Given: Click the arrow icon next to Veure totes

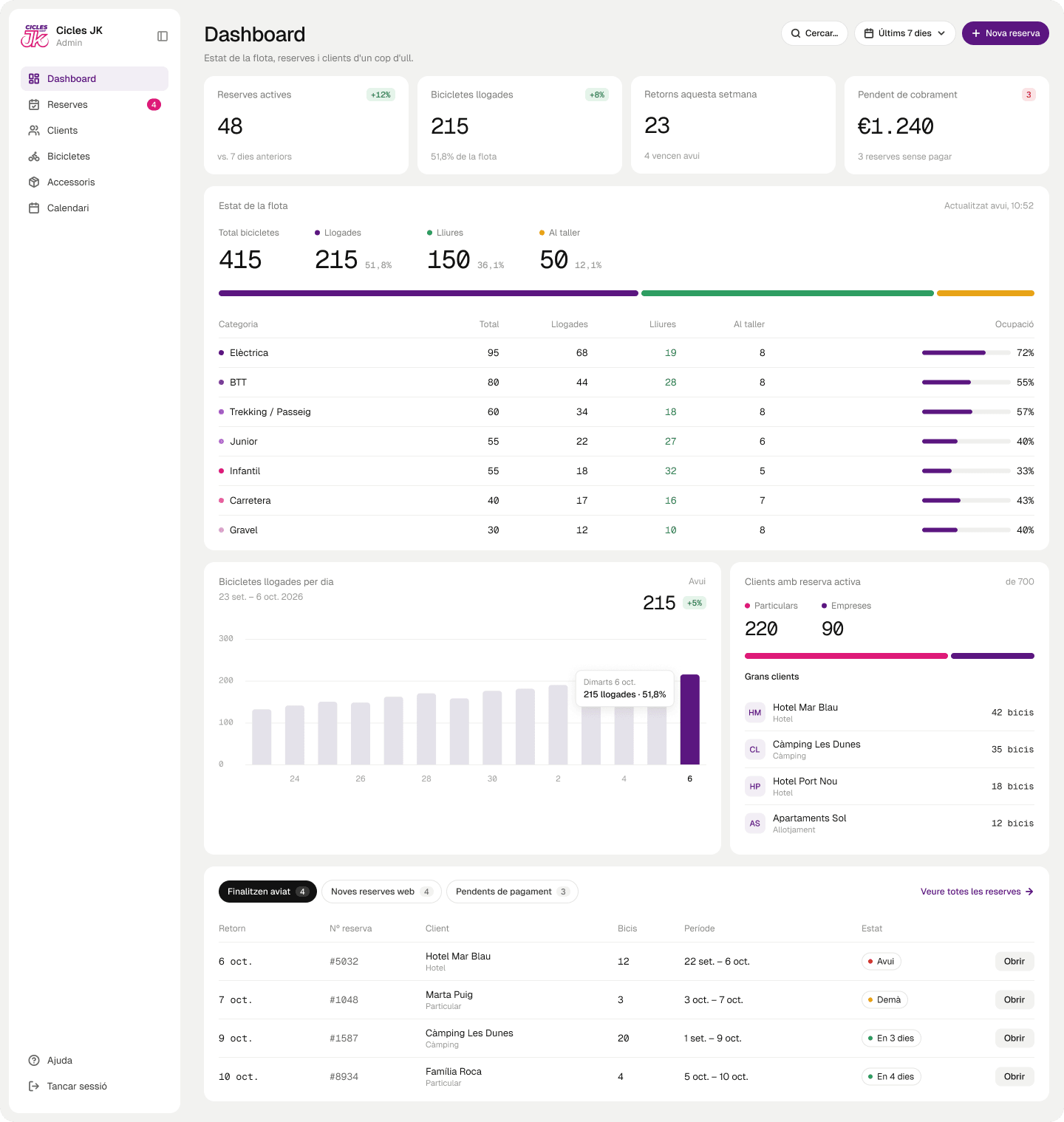Looking at the screenshot, I should pyautogui.click(x=1029, y=892).
